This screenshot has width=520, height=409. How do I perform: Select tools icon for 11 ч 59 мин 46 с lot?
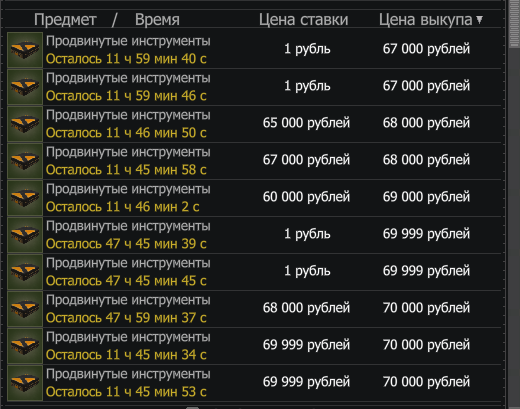point(25,87)
